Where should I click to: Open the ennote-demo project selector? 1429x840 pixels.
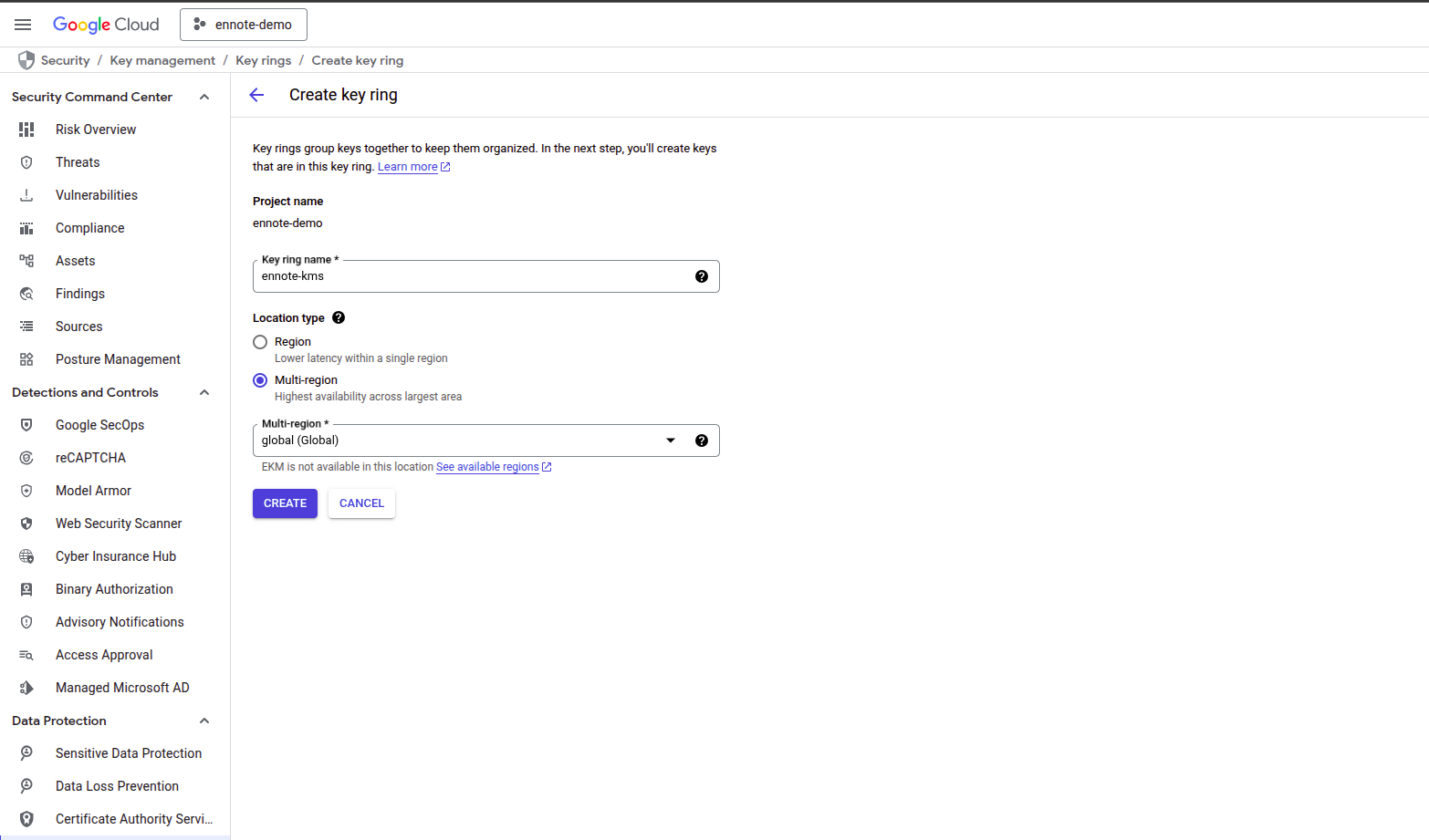(x=244, y=25)
